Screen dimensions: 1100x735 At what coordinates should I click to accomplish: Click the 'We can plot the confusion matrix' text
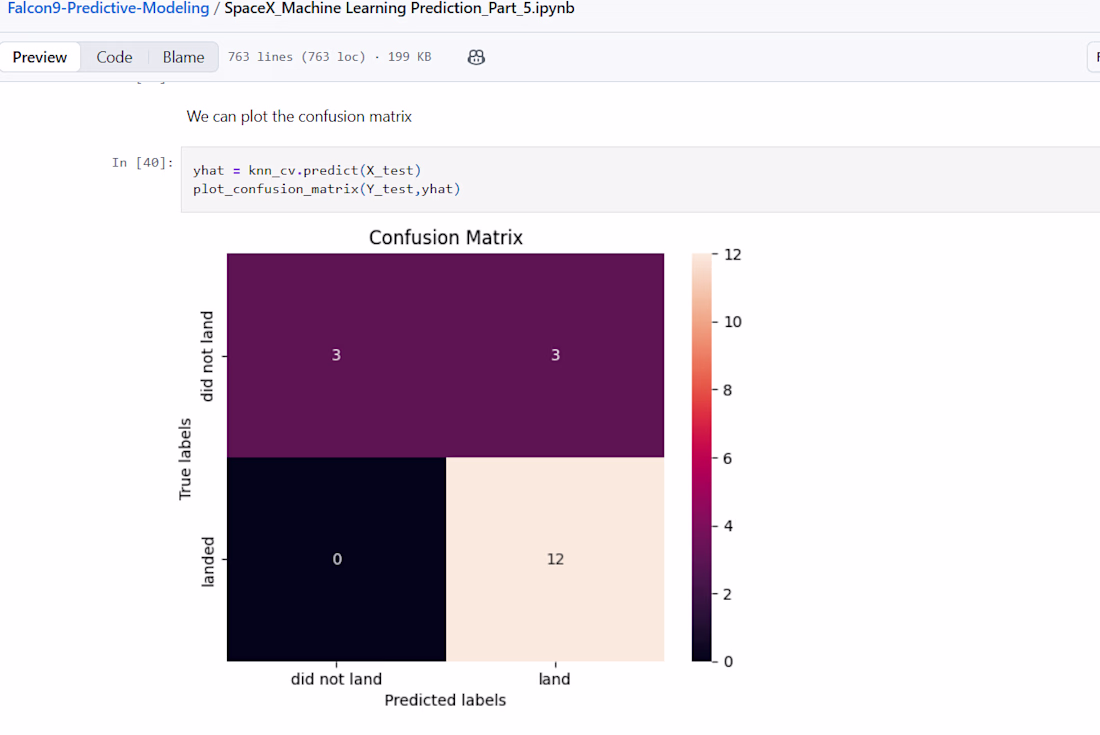(x=299, y=116)
